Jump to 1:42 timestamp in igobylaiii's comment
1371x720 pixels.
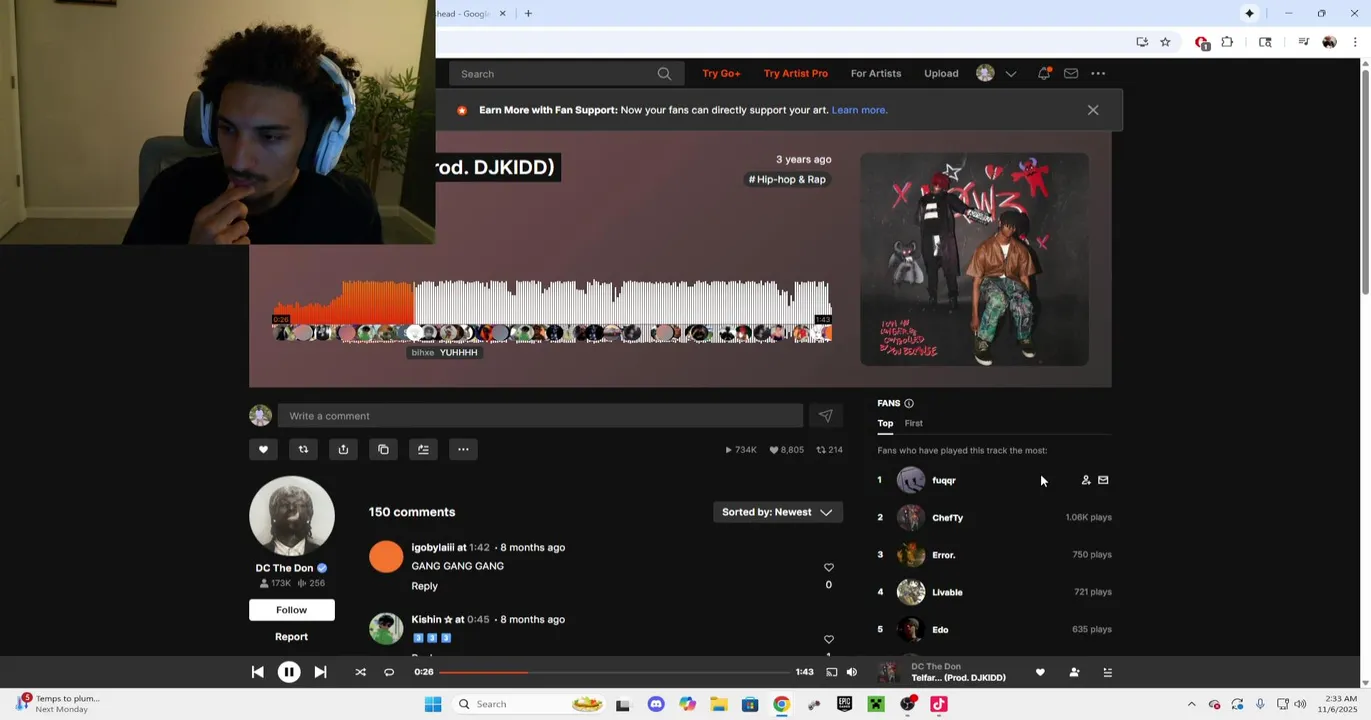[479, 547]
